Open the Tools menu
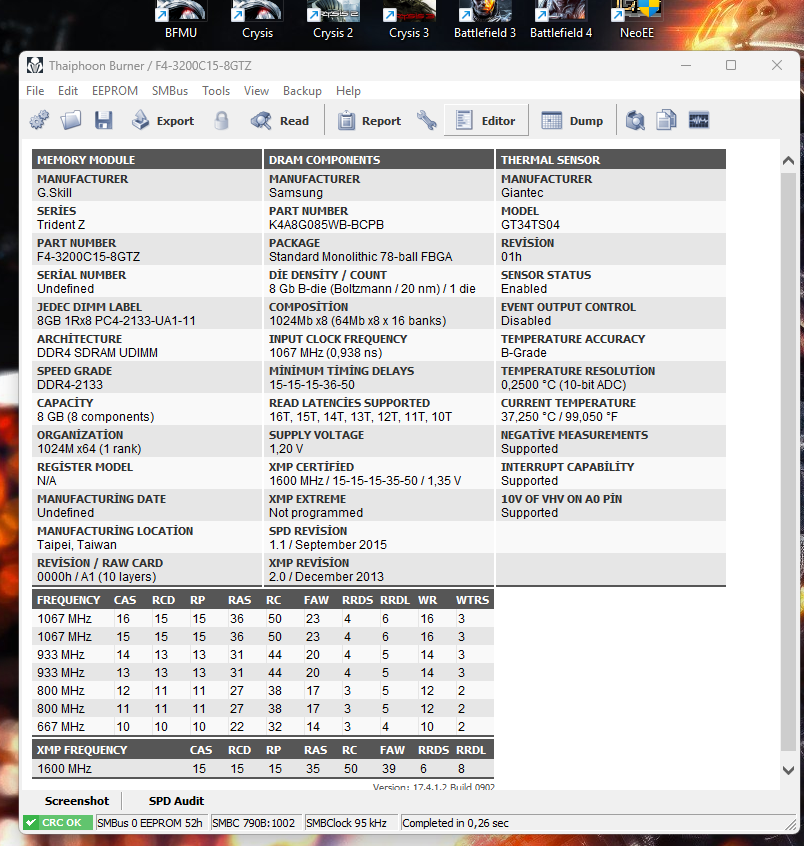 point(216,91)
